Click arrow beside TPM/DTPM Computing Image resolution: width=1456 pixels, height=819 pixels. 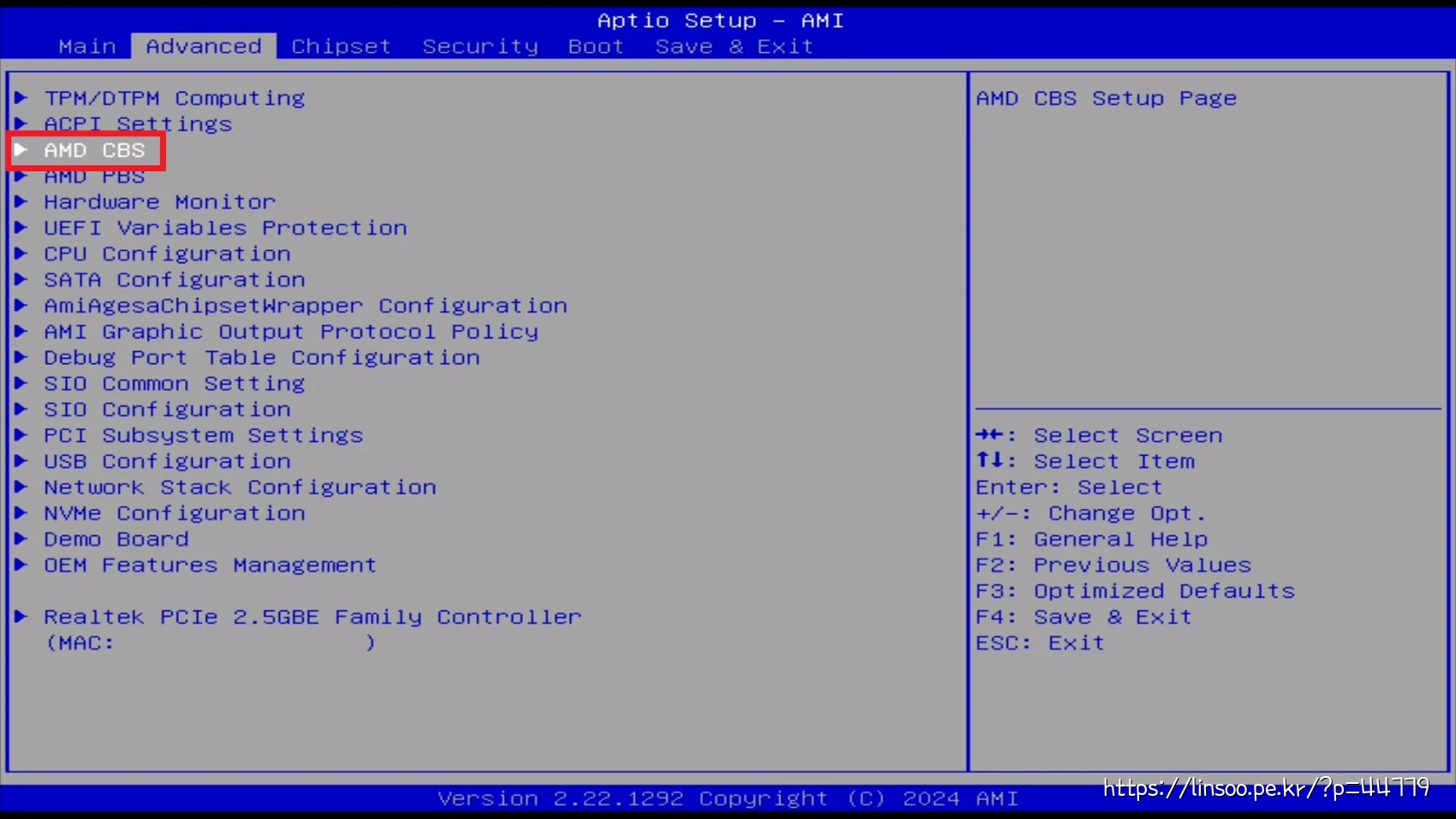(21, 98)
